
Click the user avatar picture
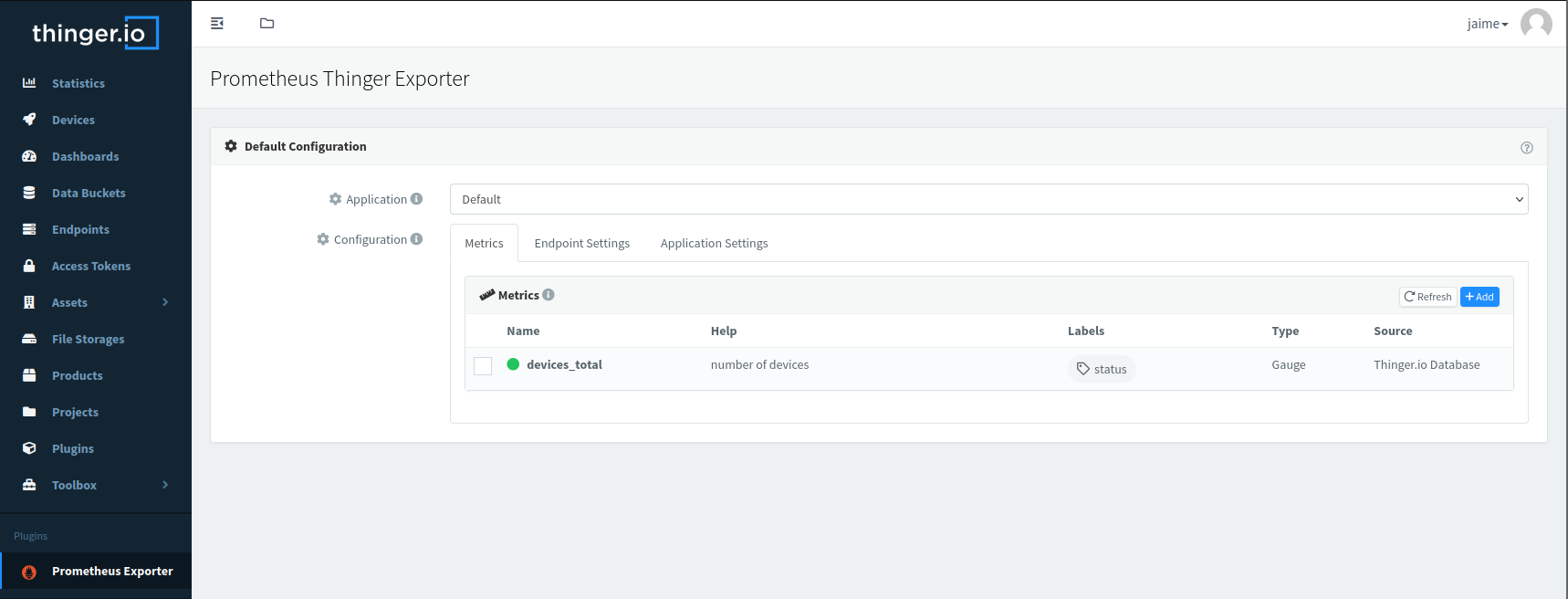pos(1535,24)
